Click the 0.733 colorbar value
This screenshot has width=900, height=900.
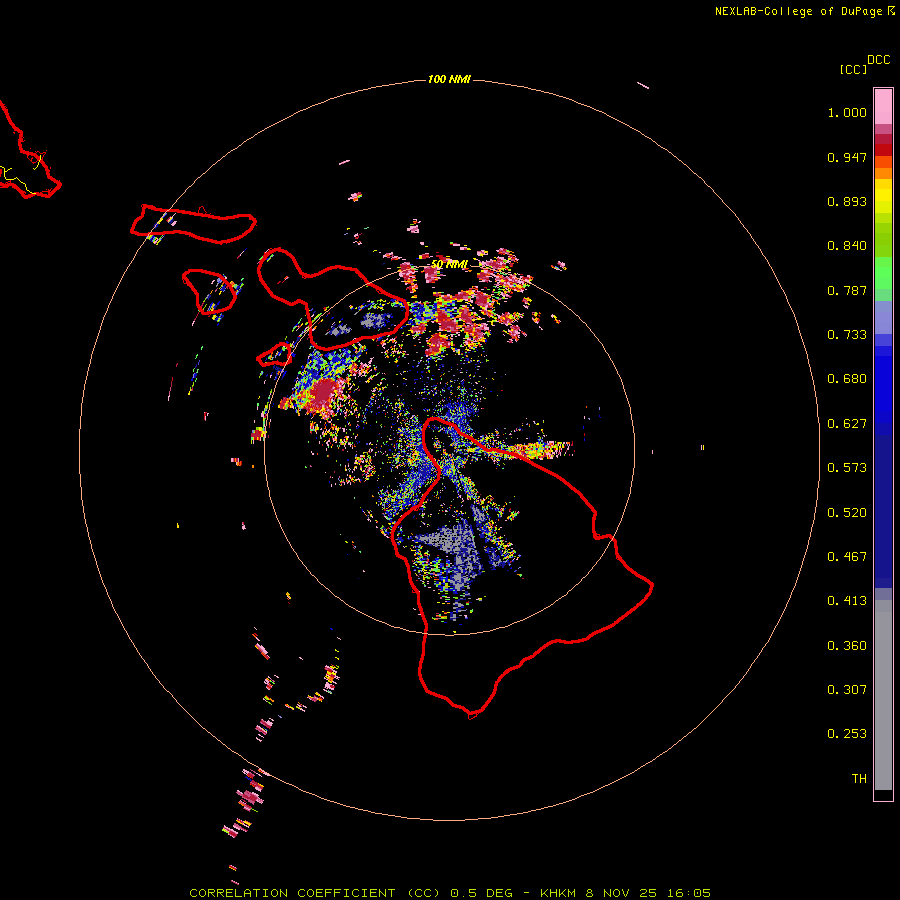point(847,335)
